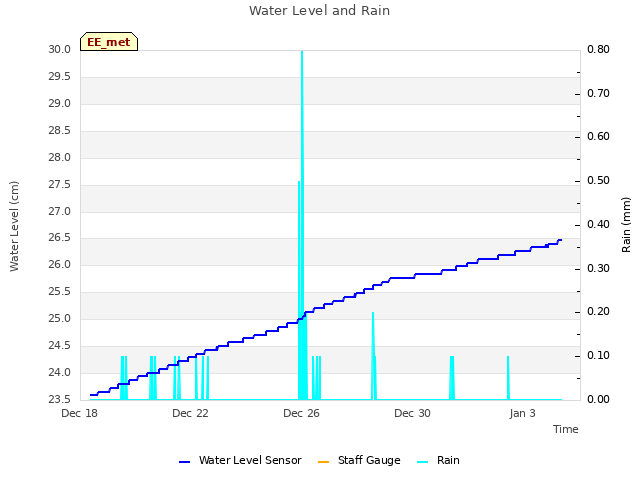Click the rain spike near Dec 31

coord(452,378)
